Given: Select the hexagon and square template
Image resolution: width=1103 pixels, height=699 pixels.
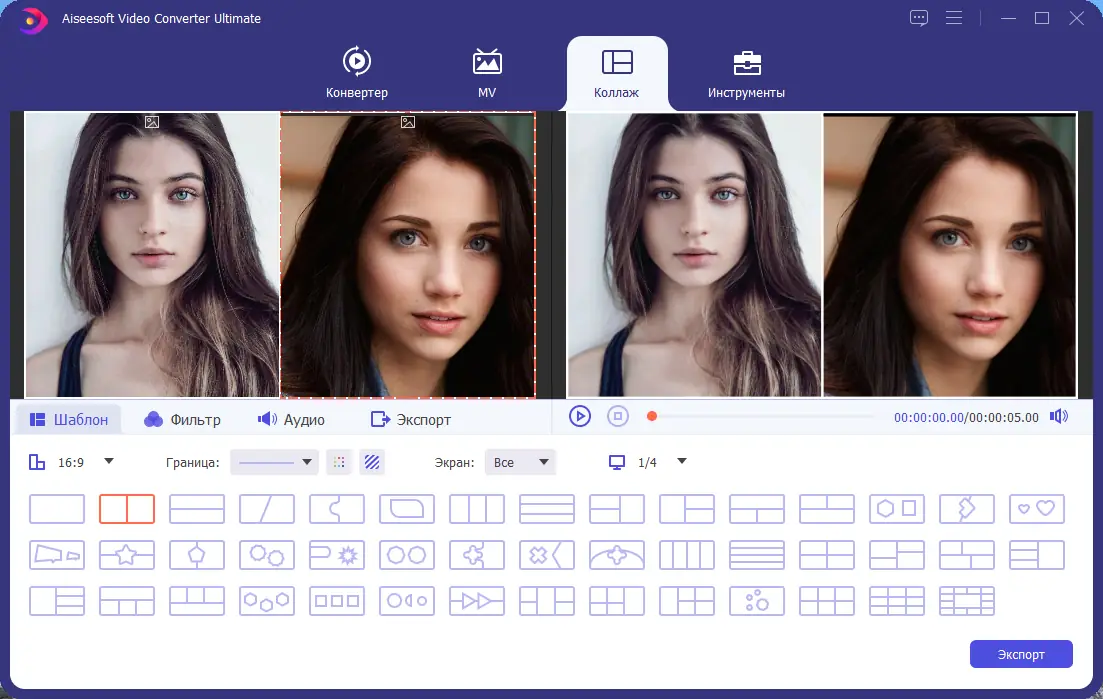Looking at the screenshot, I should click(x=897, y=509).
